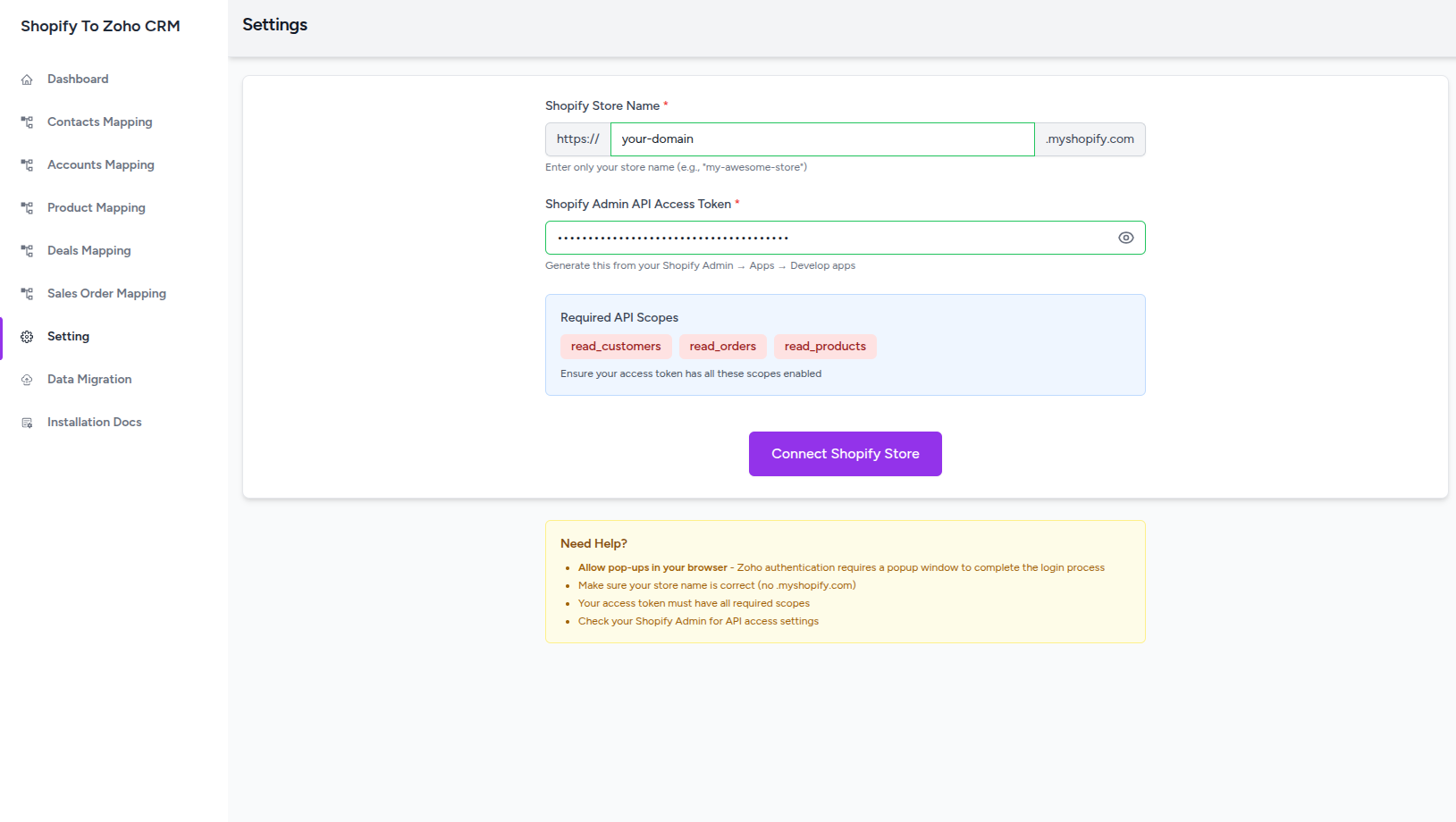Click the Data Migration sidebar icon
1456x822 pixels.
[x=28, y=379]
